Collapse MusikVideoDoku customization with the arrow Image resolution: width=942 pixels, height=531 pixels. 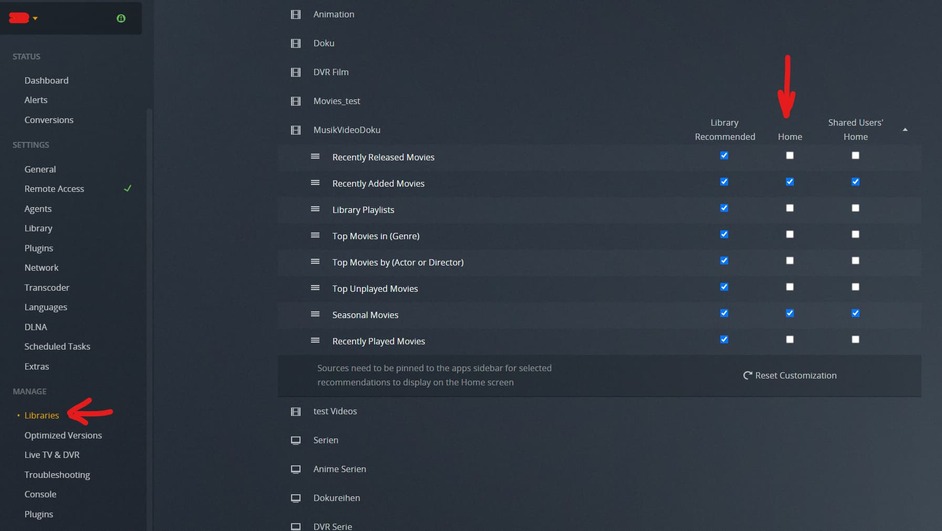click(x=905, y=130)
